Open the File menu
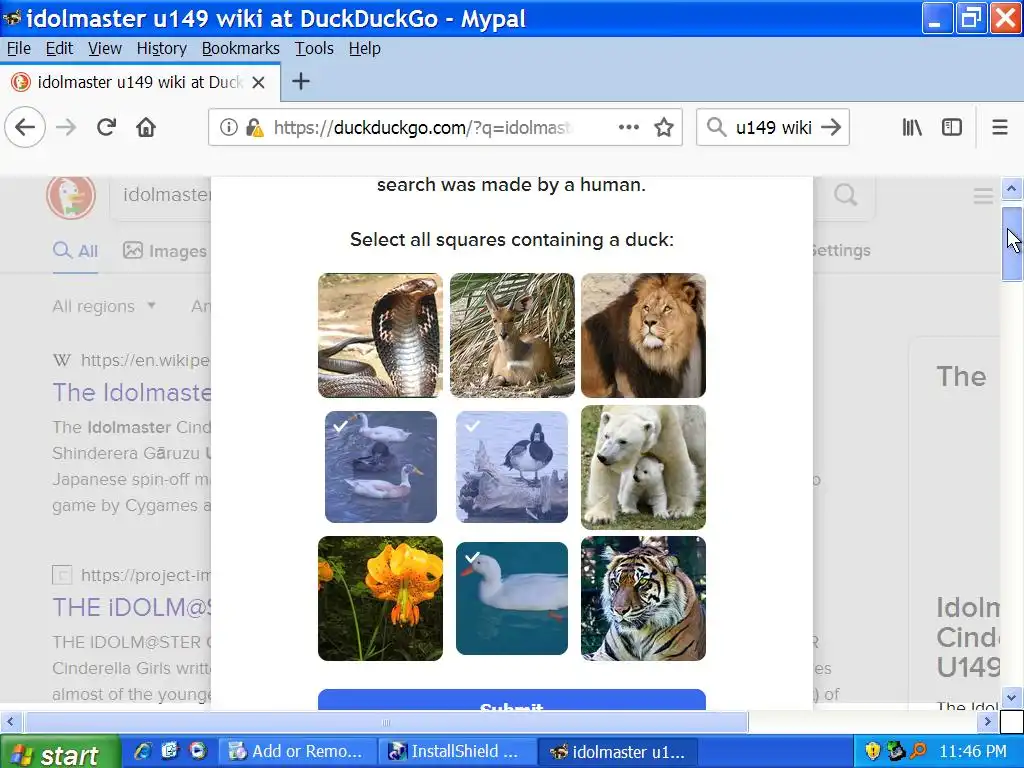The width and height of the screenshot is (1024, 768). click(18, 48)
